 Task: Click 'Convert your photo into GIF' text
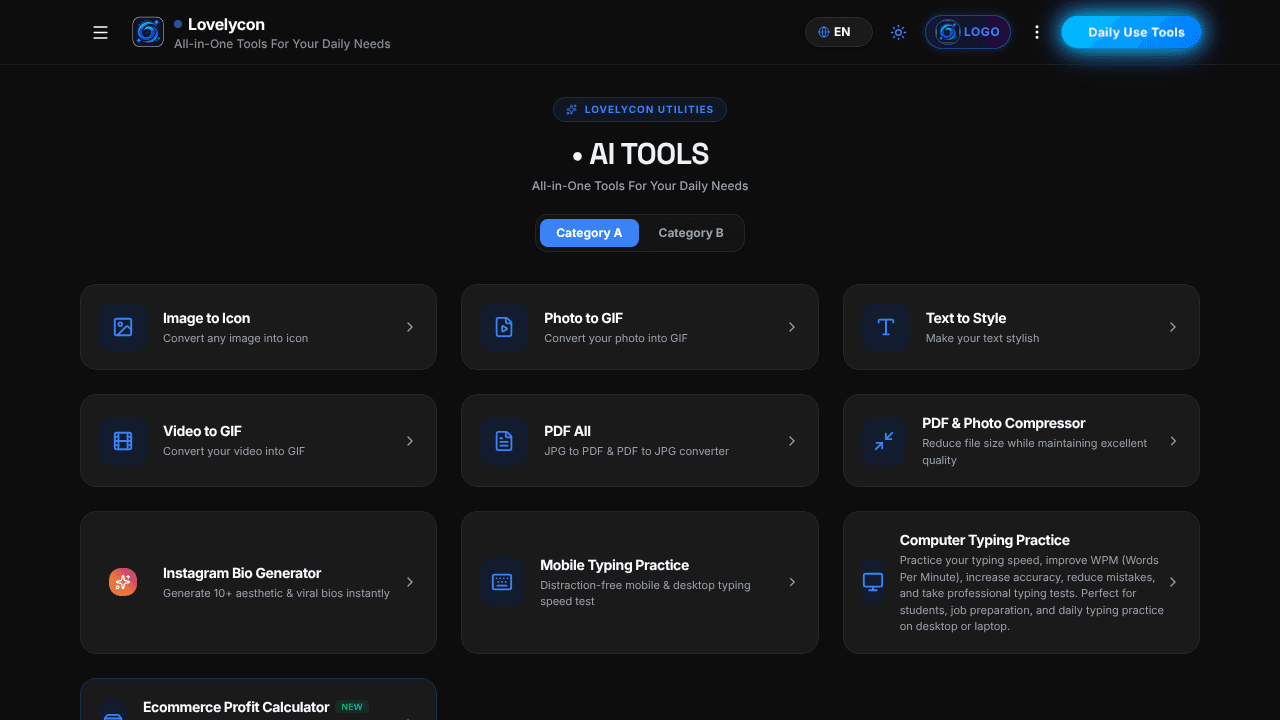[616, 338]
